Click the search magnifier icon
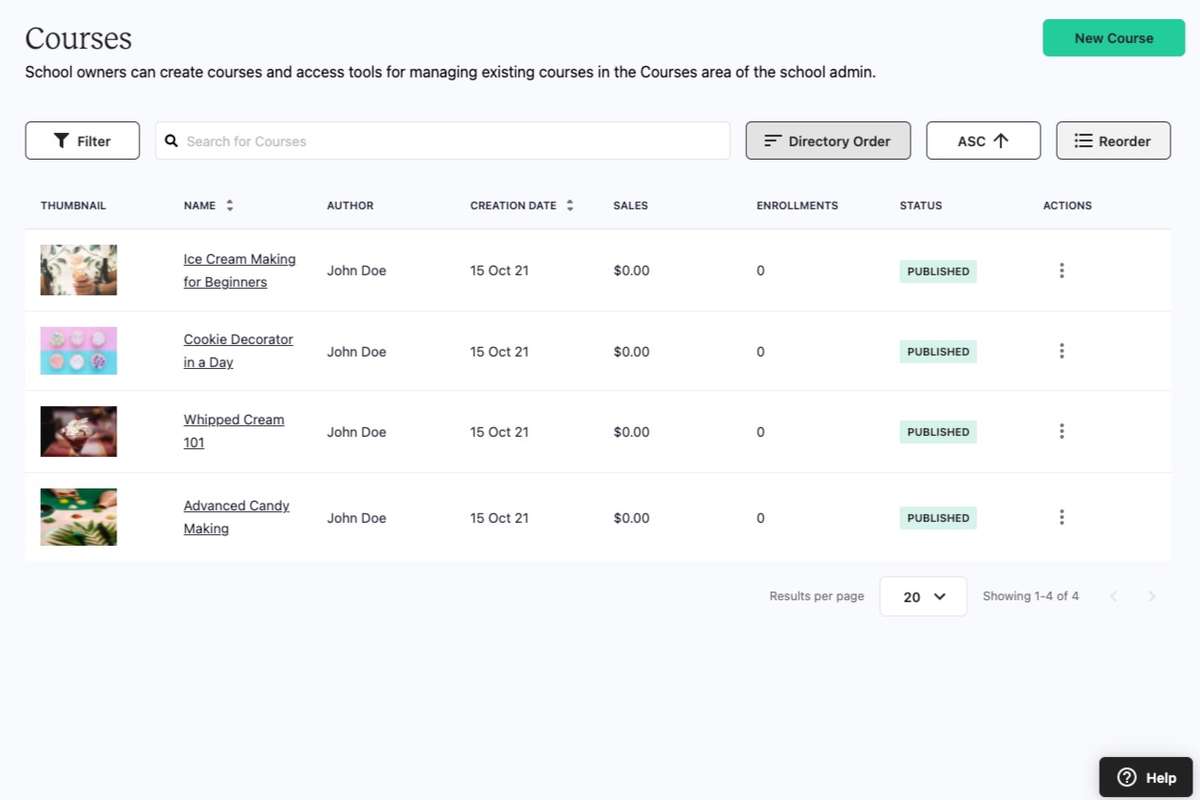 point(171,141)
